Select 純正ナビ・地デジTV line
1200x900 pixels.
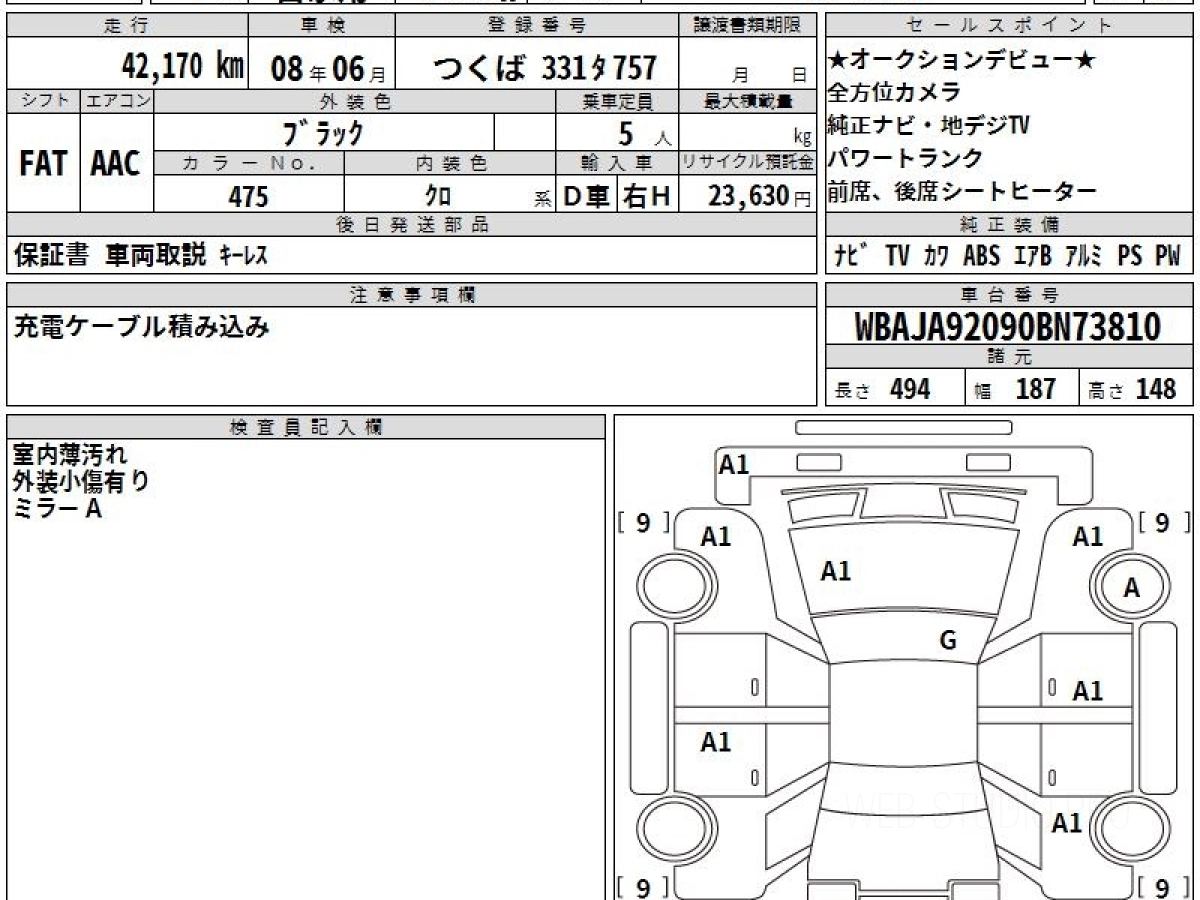[x=929, y=126]
